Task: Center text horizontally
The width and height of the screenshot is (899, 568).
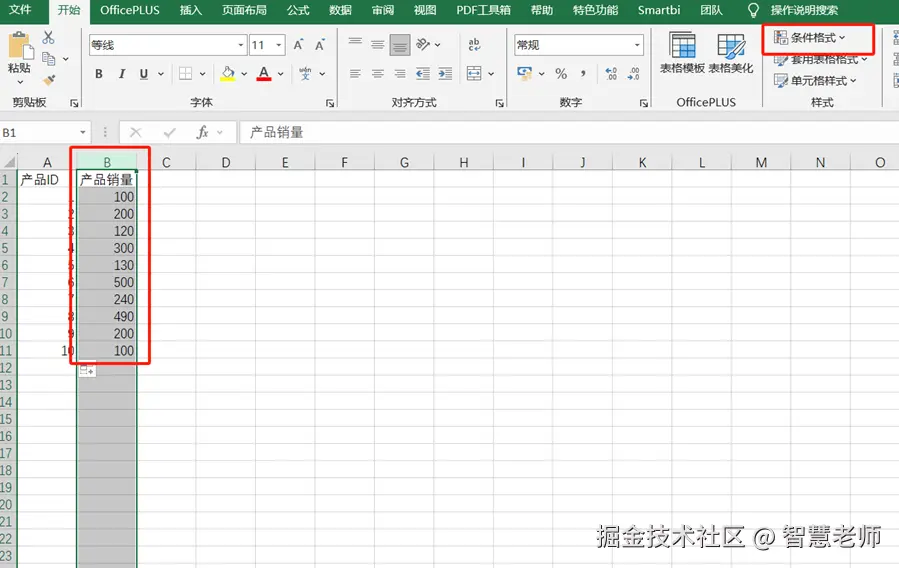Action: (x=377, y=74)
